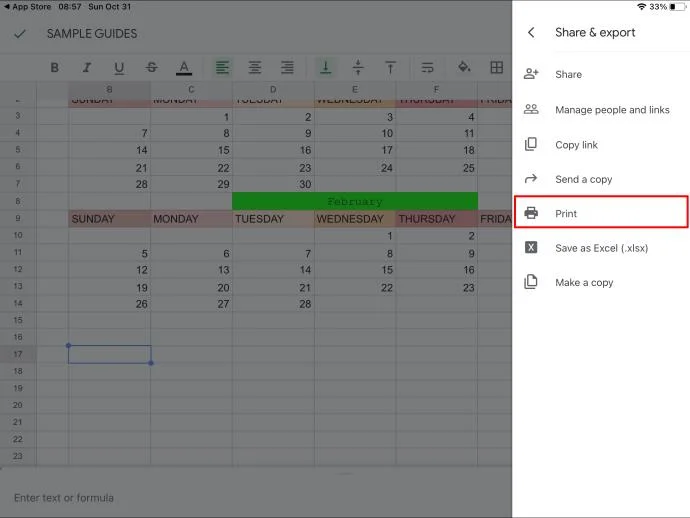Select row 12 header
This screenshot has width=690, height=518.
(18, 269)
